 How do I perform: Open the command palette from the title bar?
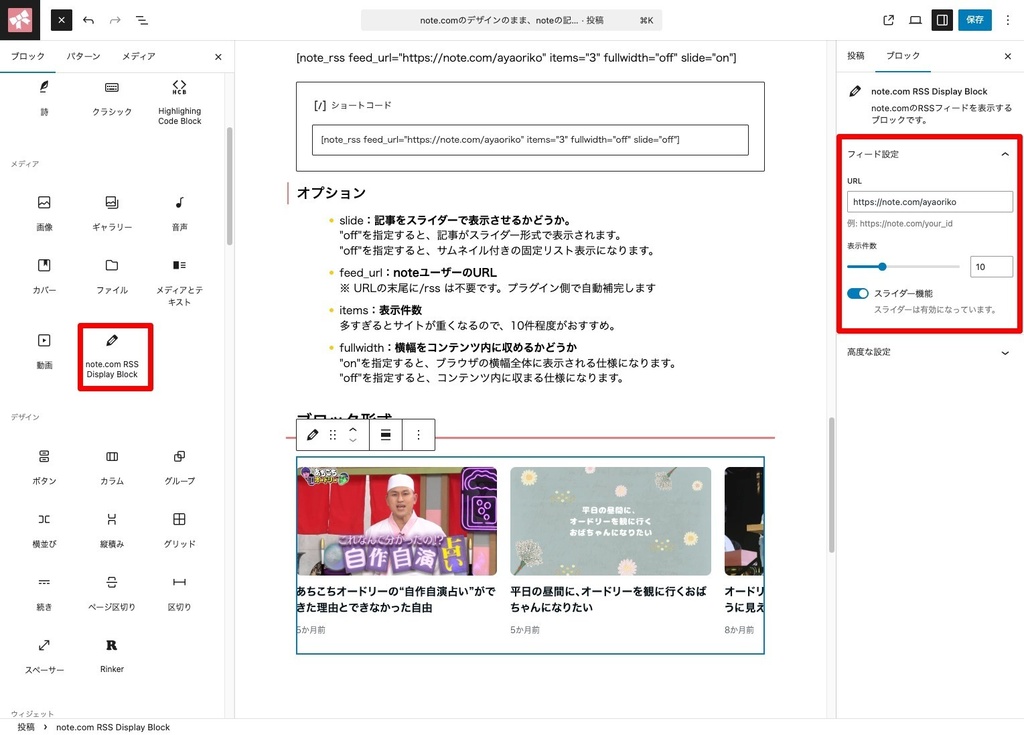point(512,19)
